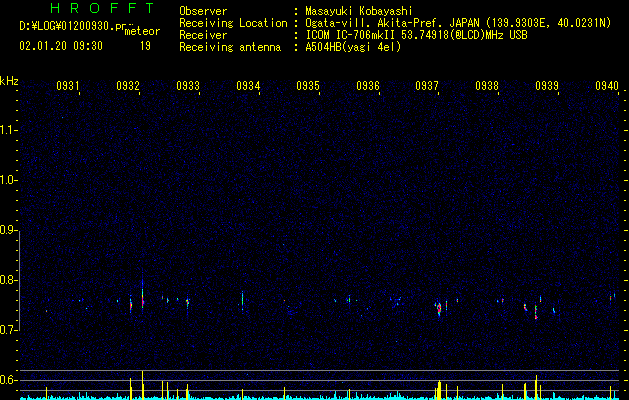Click the 0936 time marker

[x=368, y=85]
